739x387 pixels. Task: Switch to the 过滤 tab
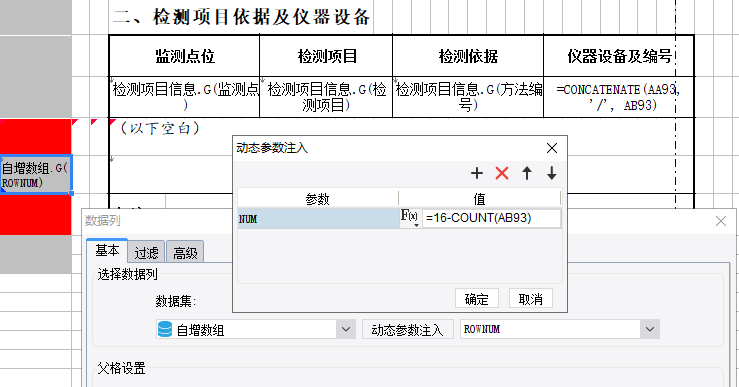[x=147, y=253]
